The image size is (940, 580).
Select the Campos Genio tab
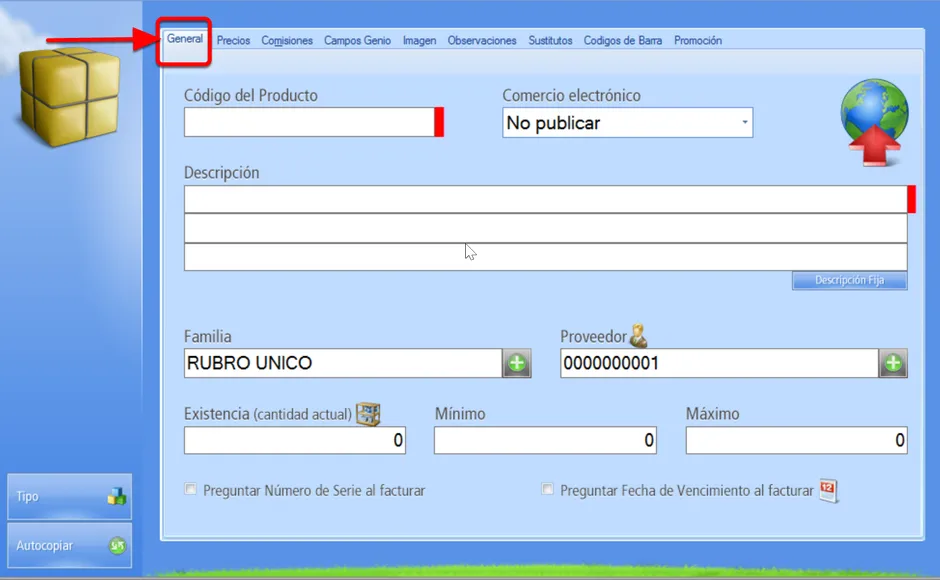357,41
